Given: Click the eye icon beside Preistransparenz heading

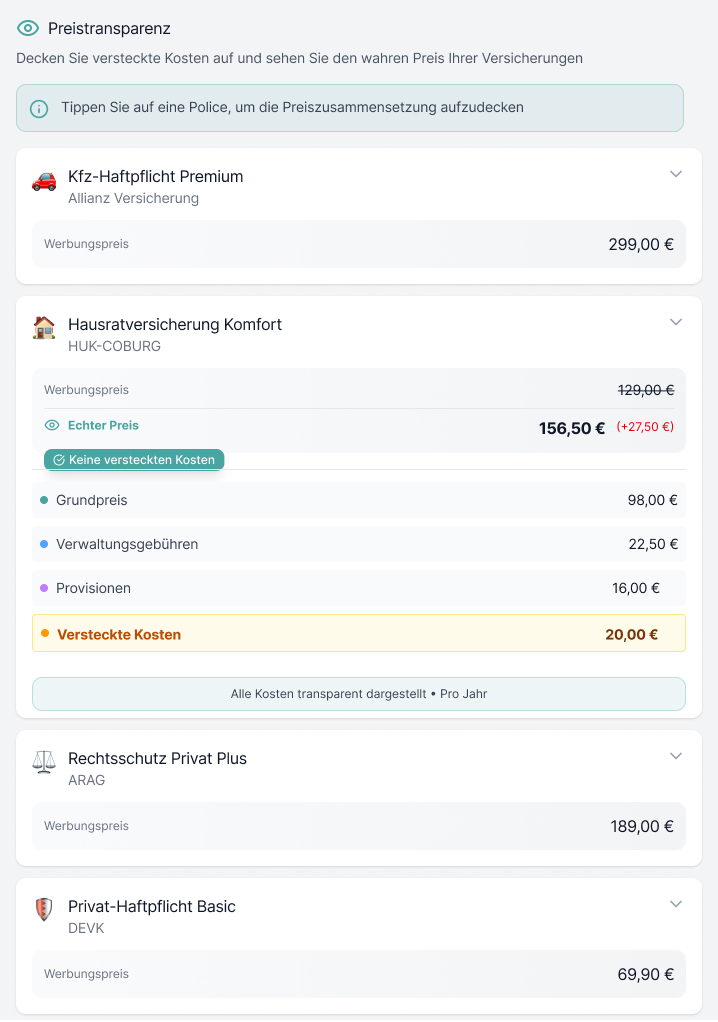Looking at the screenshot, I should [x=27, y=29].
